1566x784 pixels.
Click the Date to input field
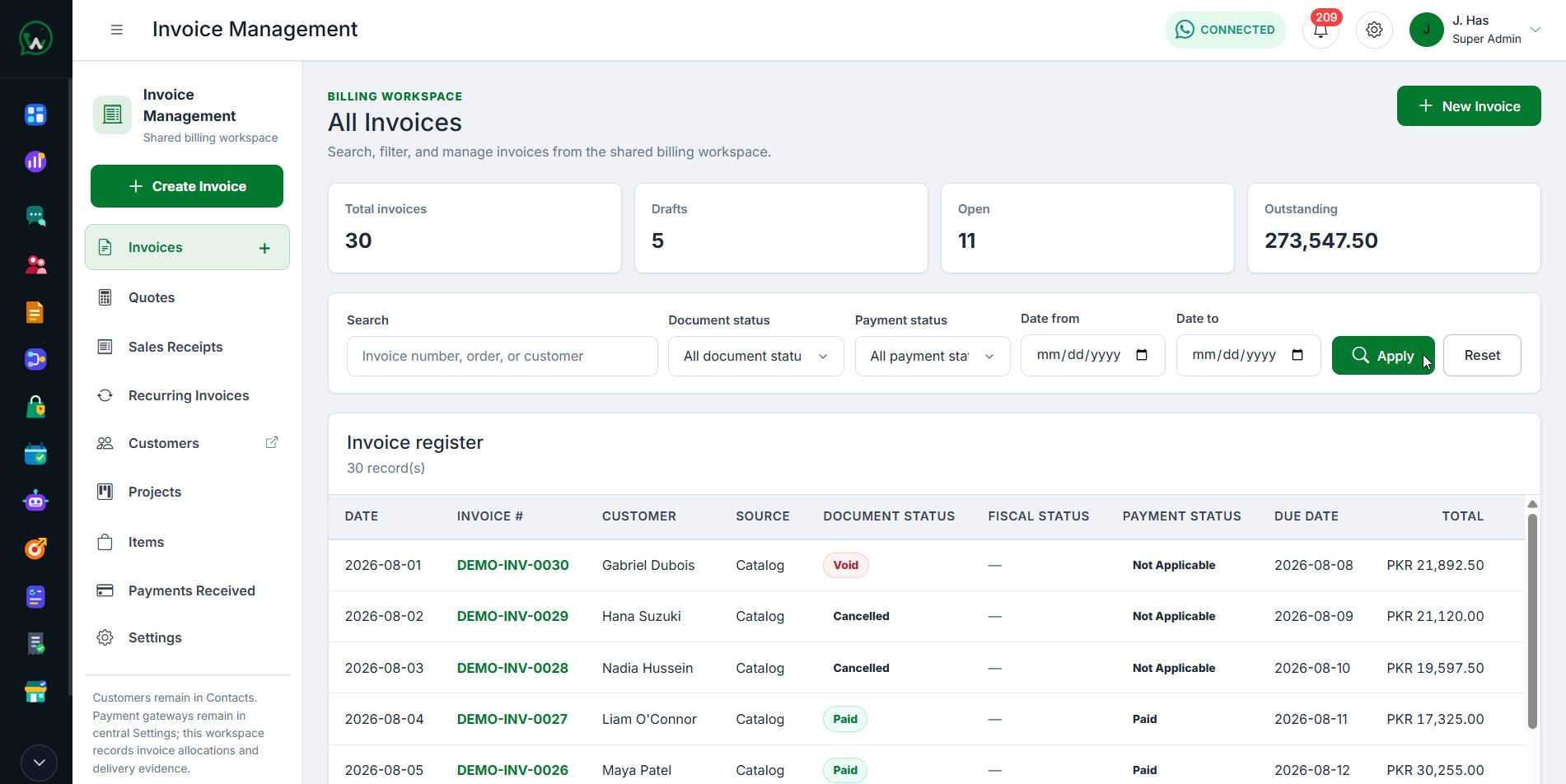pyautogui.click(x=1248, y=355)
